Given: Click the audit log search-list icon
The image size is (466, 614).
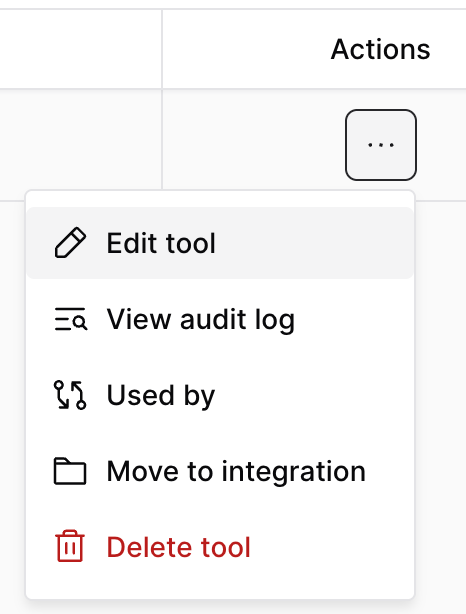Looking at the screenshot, I should click(70, 319).
